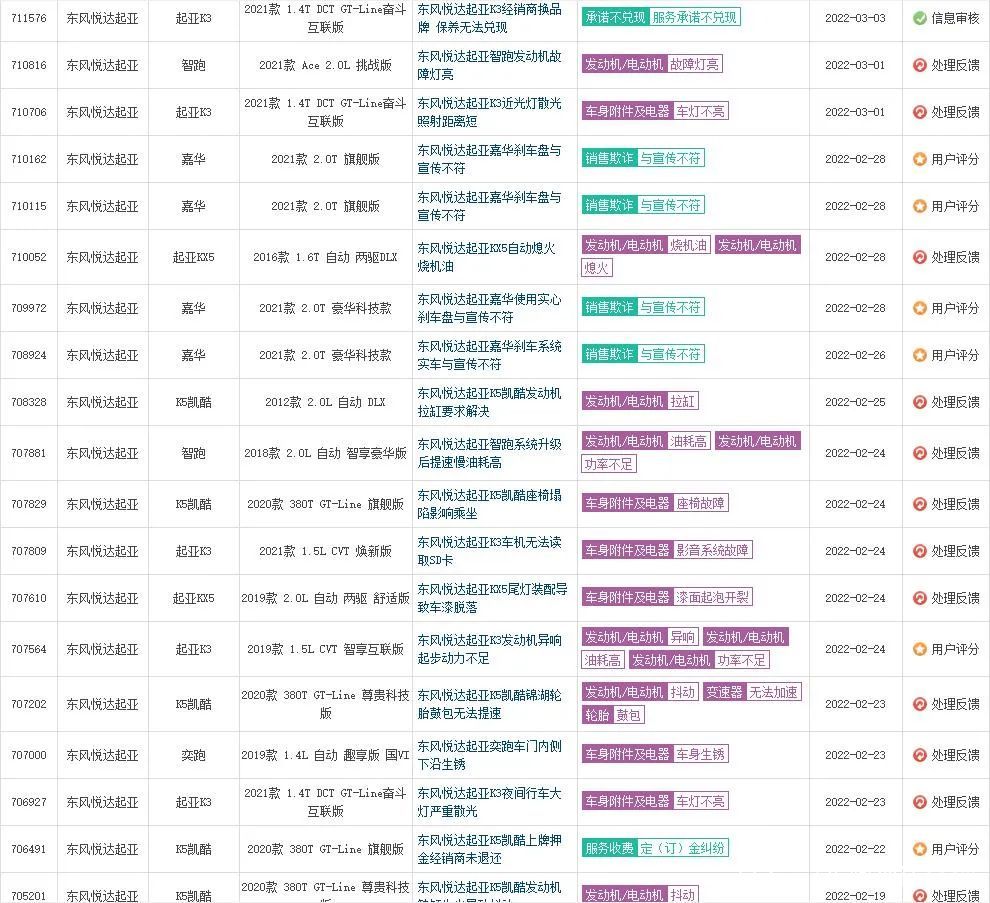Image resolution: width=990 pixels, height=903 pixels.
Task: Click red feedback icon in row 707202
Action: [x=919, y=703]
